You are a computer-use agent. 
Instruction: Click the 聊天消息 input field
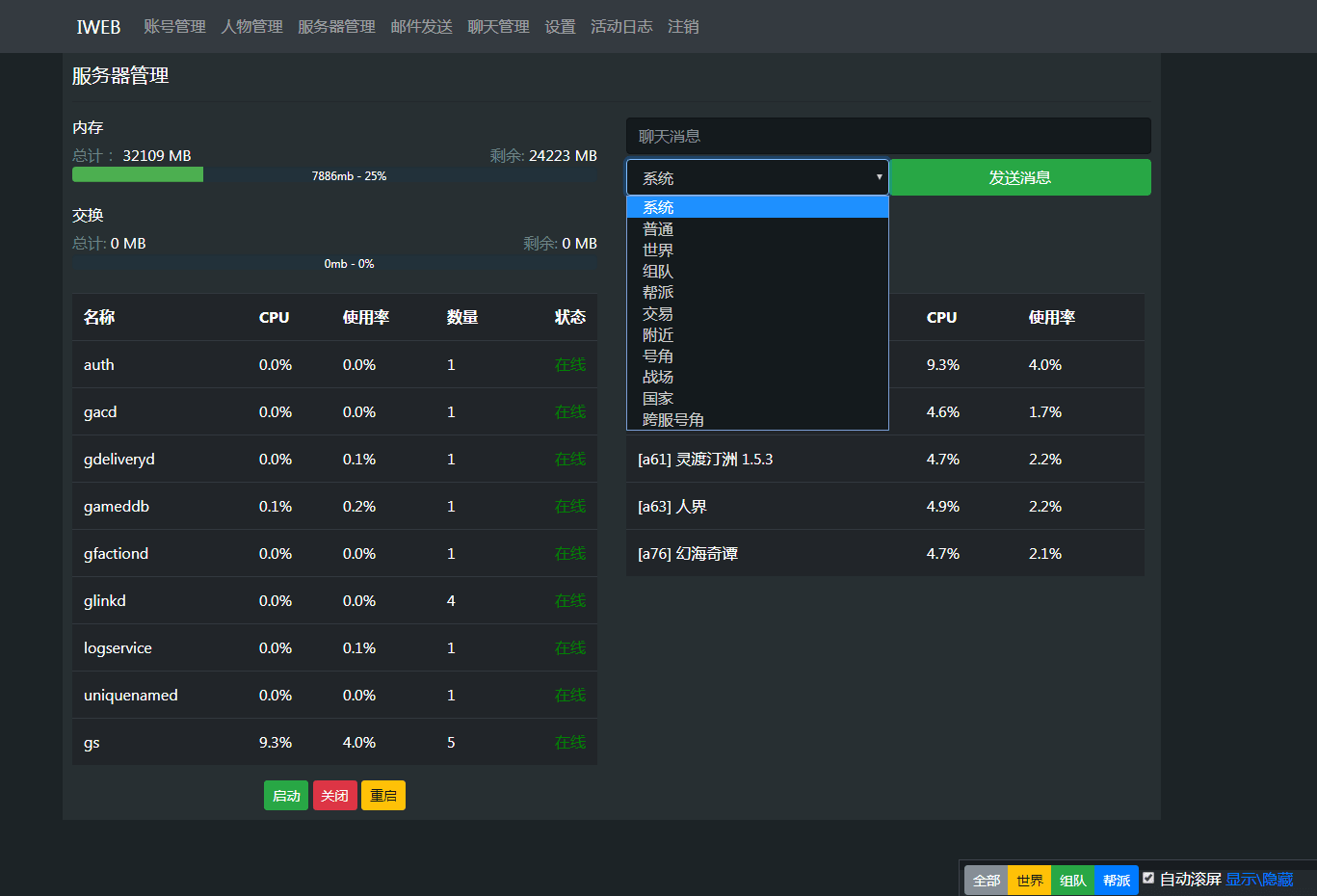(x=888, y=135)
